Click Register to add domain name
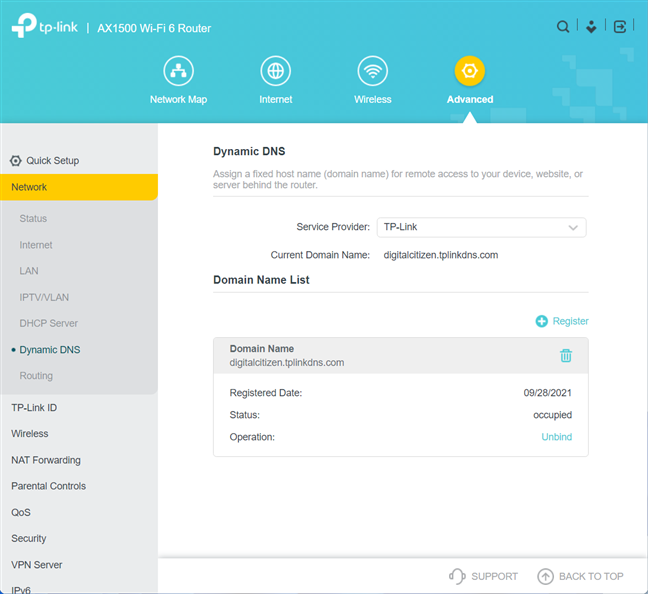Screen dimensions: 648x594 [562, 321]
